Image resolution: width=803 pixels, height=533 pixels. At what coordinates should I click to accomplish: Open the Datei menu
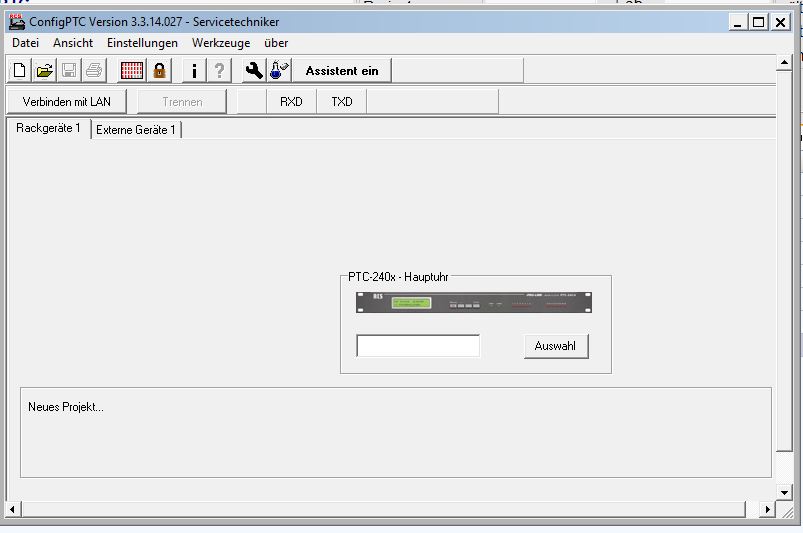click(x=25, y=43)
